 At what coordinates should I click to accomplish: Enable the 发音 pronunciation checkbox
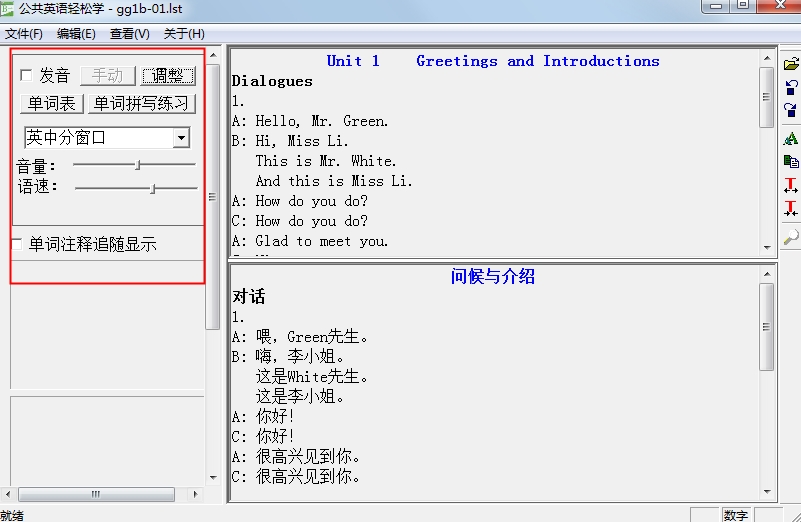click(x=26, y=76)
